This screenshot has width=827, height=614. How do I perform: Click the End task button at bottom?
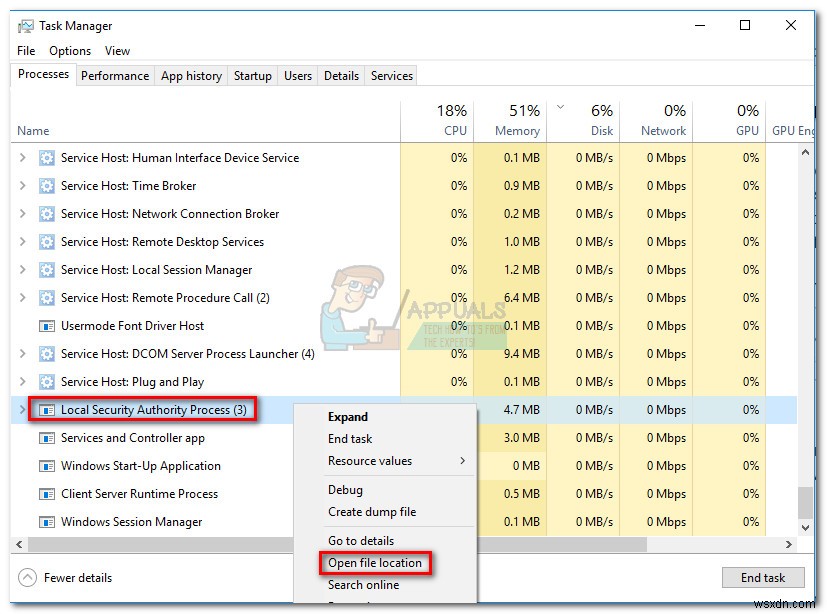pyautogui.click(x=763, y=578)
